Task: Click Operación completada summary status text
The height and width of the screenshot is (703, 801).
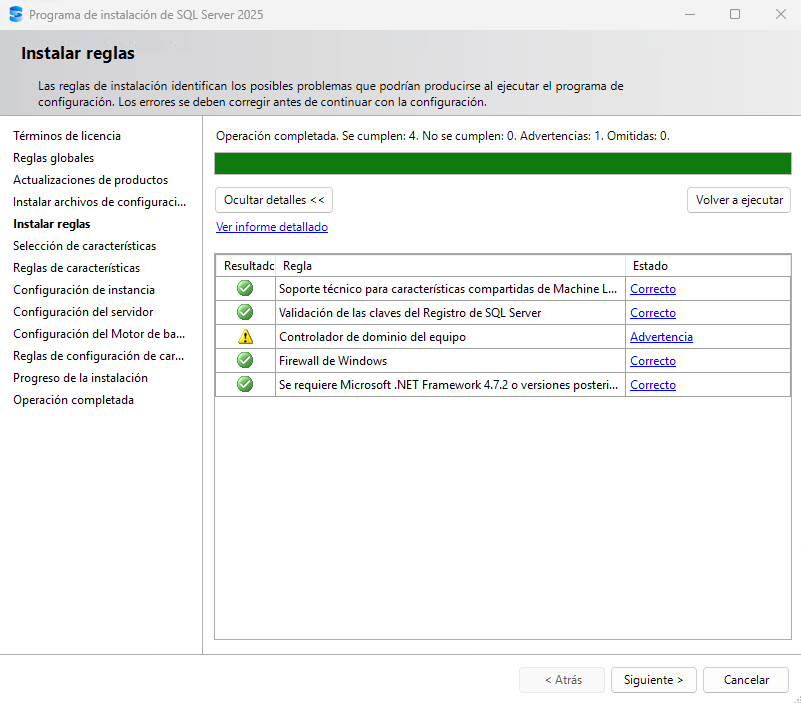Action: click(x=442, y=136)
